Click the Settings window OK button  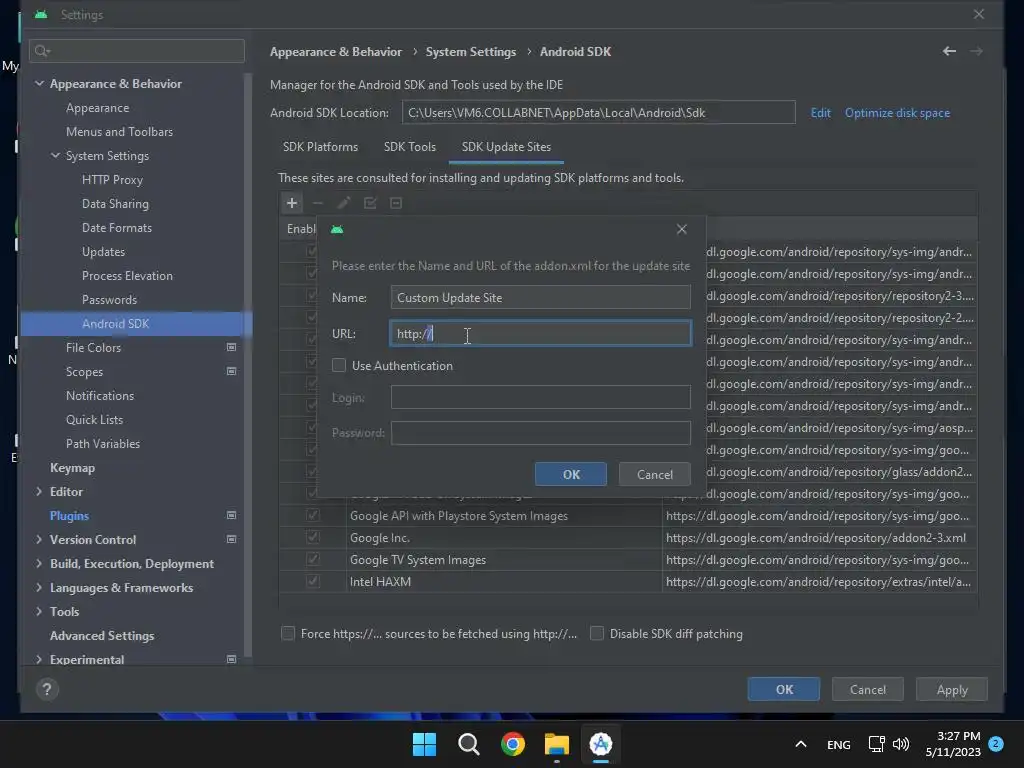click(x=784, y=689)
